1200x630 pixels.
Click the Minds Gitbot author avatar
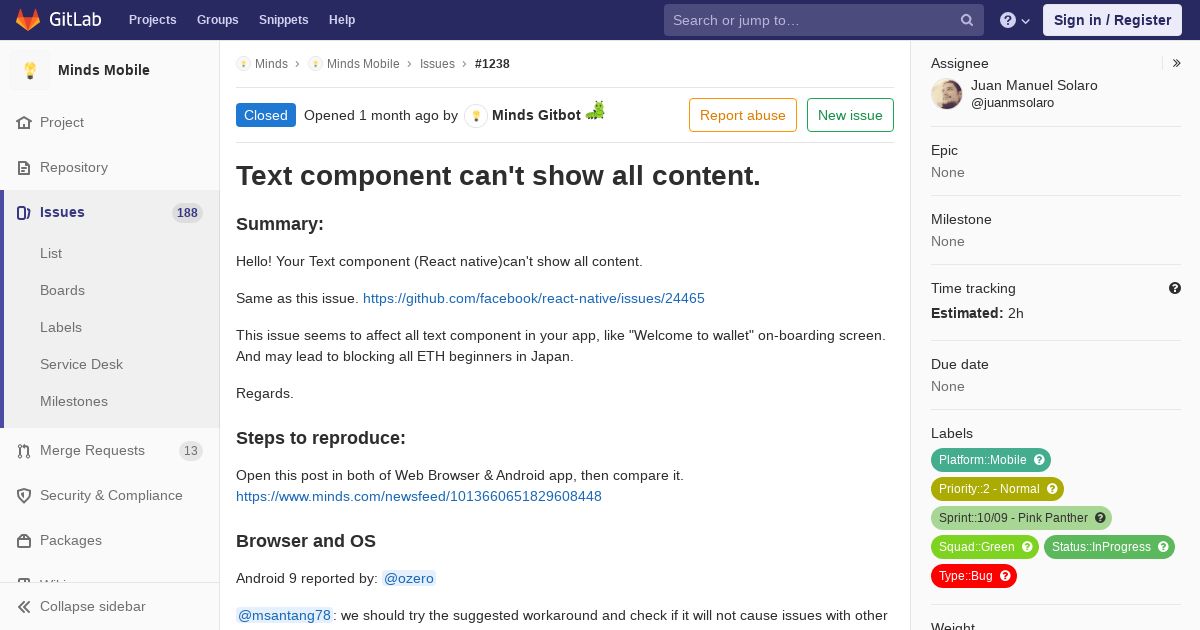(x=476, y=116)
